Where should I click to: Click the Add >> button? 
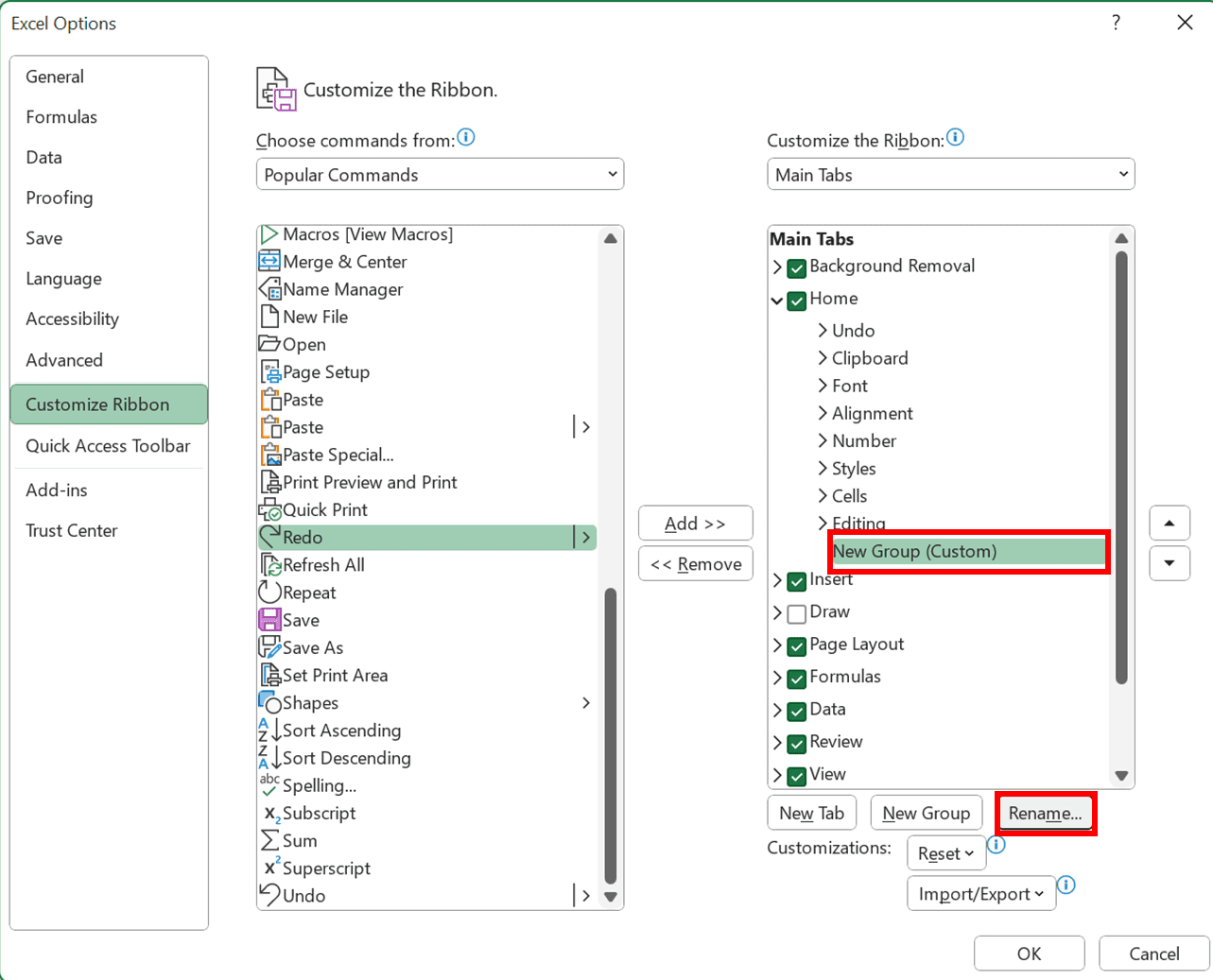pos(696,524)
